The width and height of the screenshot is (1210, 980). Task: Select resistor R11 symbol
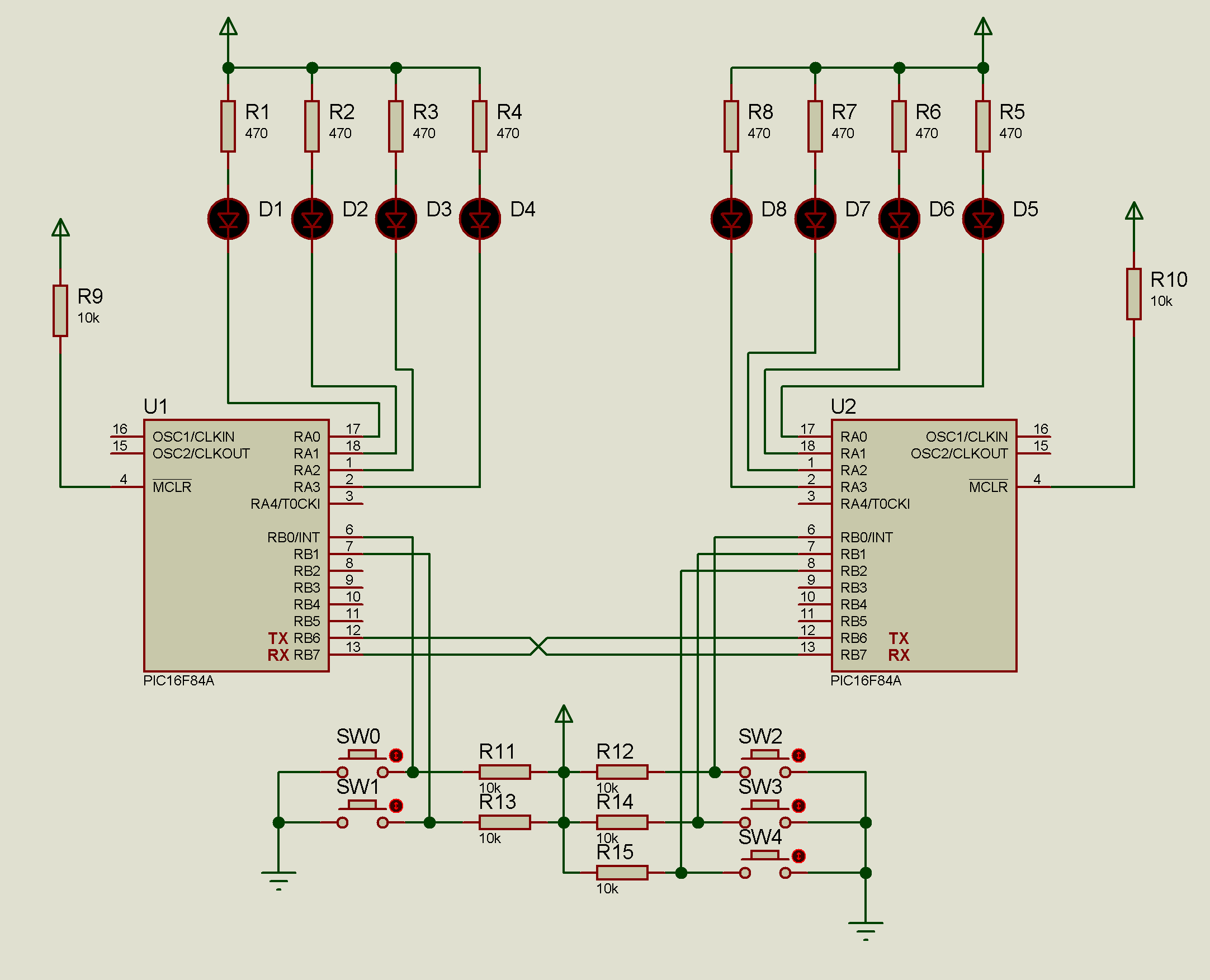tap(505, 771)
